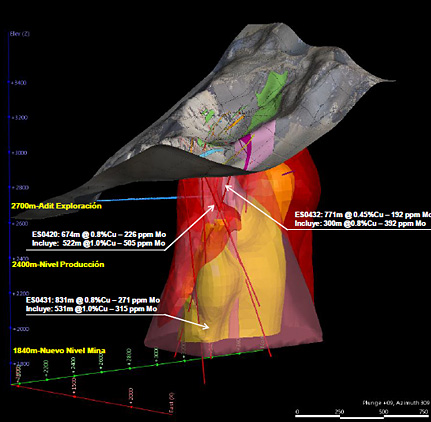431x422 pixels.
Task: Click the East (X) axis label
Action: (x=171, y=403)
